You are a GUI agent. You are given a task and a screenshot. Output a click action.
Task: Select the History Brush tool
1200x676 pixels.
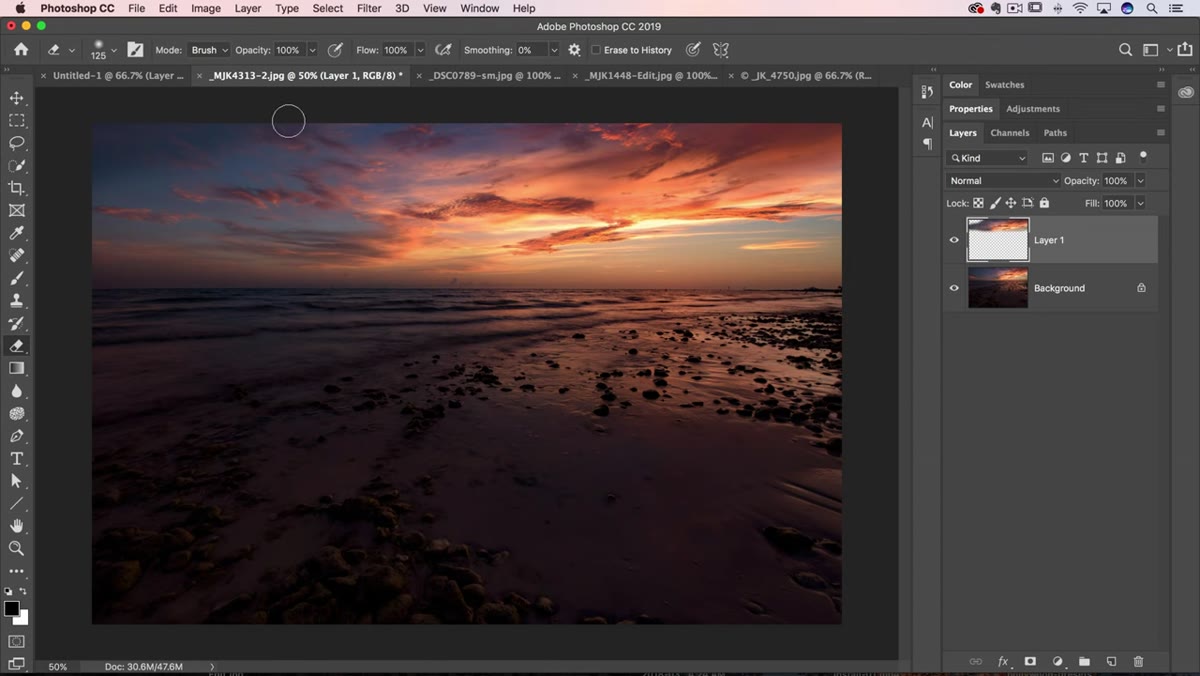pos(16,323)
